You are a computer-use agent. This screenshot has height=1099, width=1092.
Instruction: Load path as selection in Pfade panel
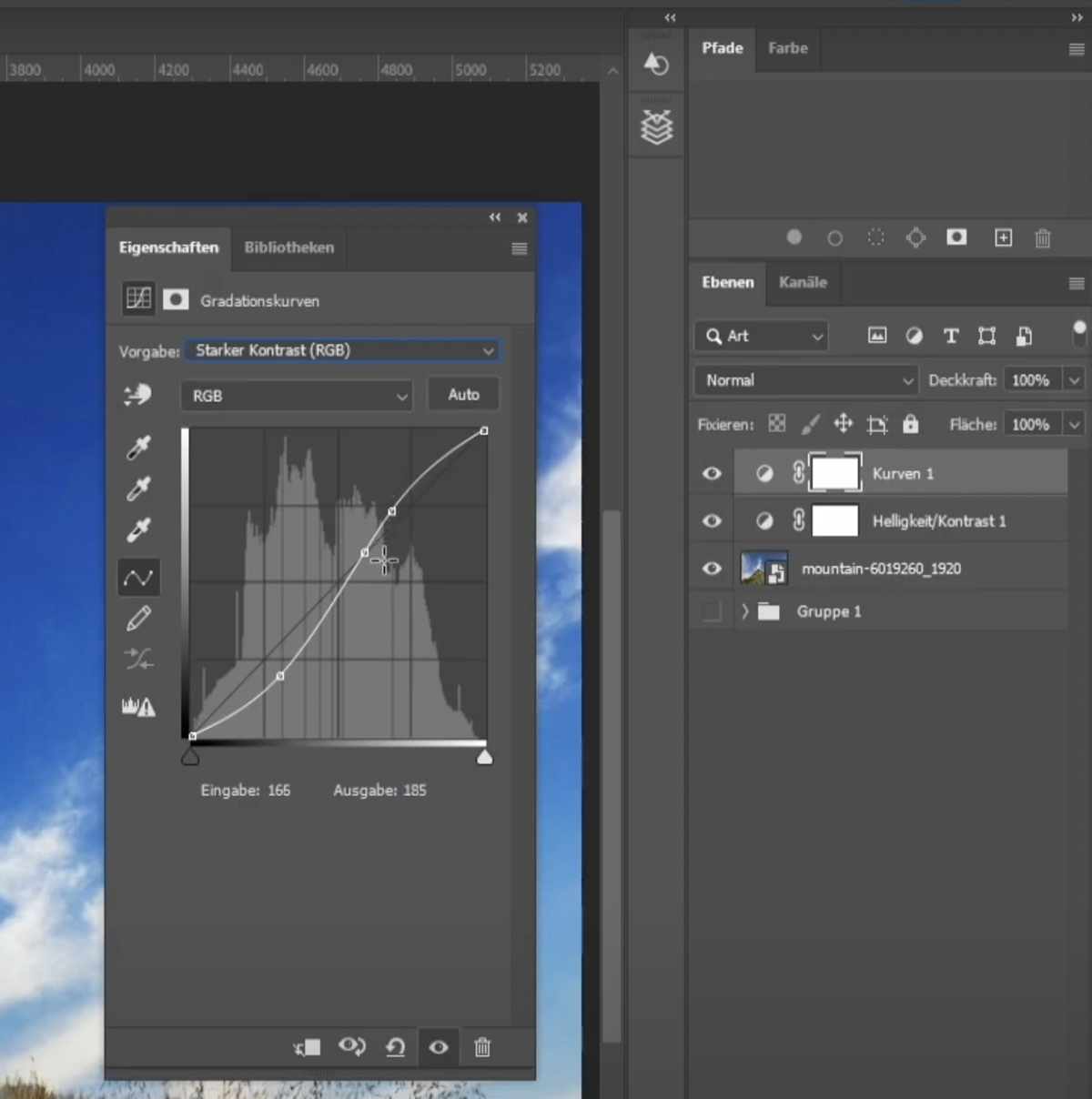[875, 237]
